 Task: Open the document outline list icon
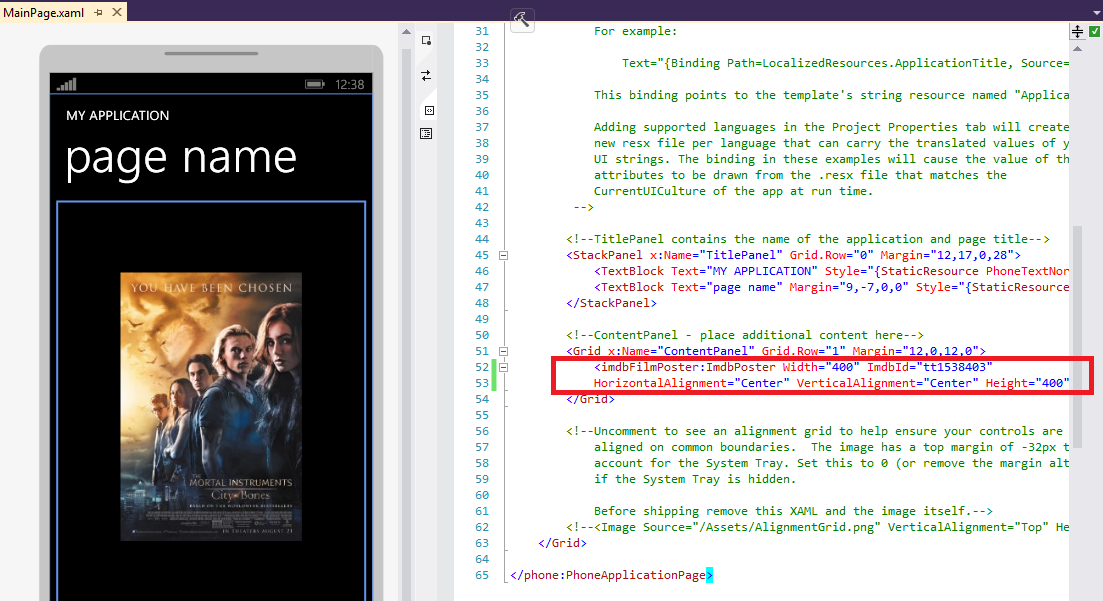tap(426, 133)
